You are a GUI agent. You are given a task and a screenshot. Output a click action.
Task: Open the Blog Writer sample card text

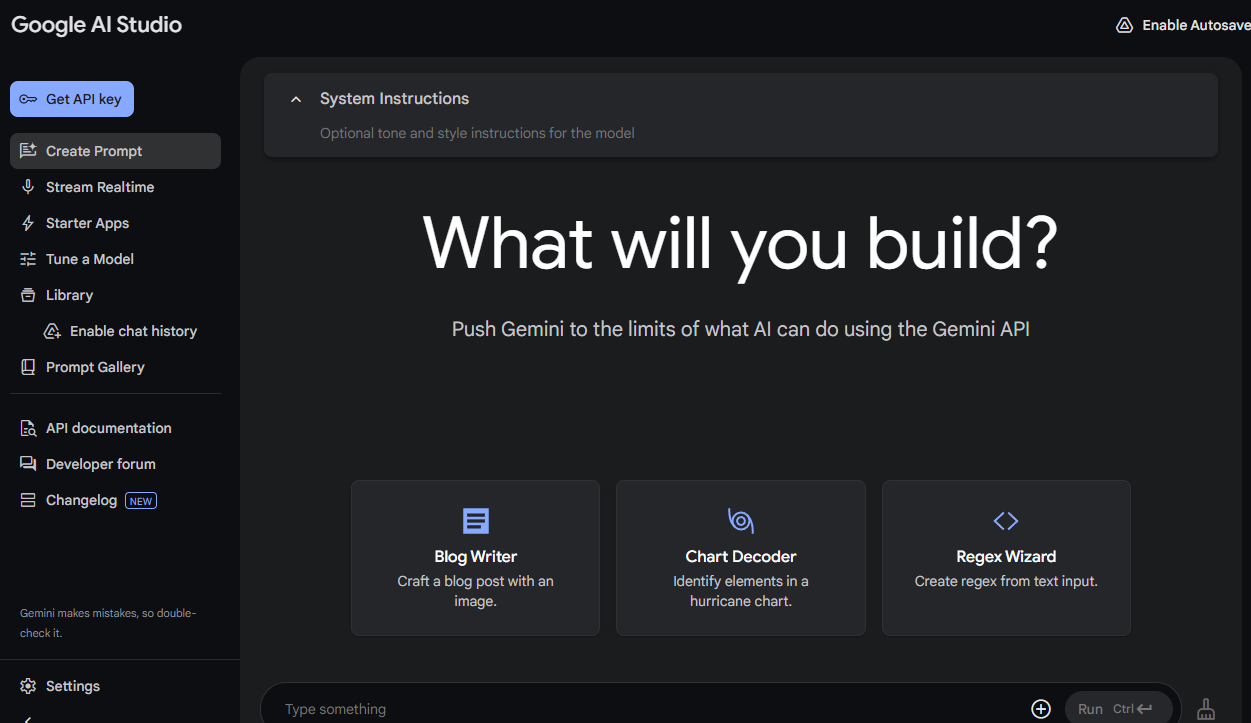(476, 580)
